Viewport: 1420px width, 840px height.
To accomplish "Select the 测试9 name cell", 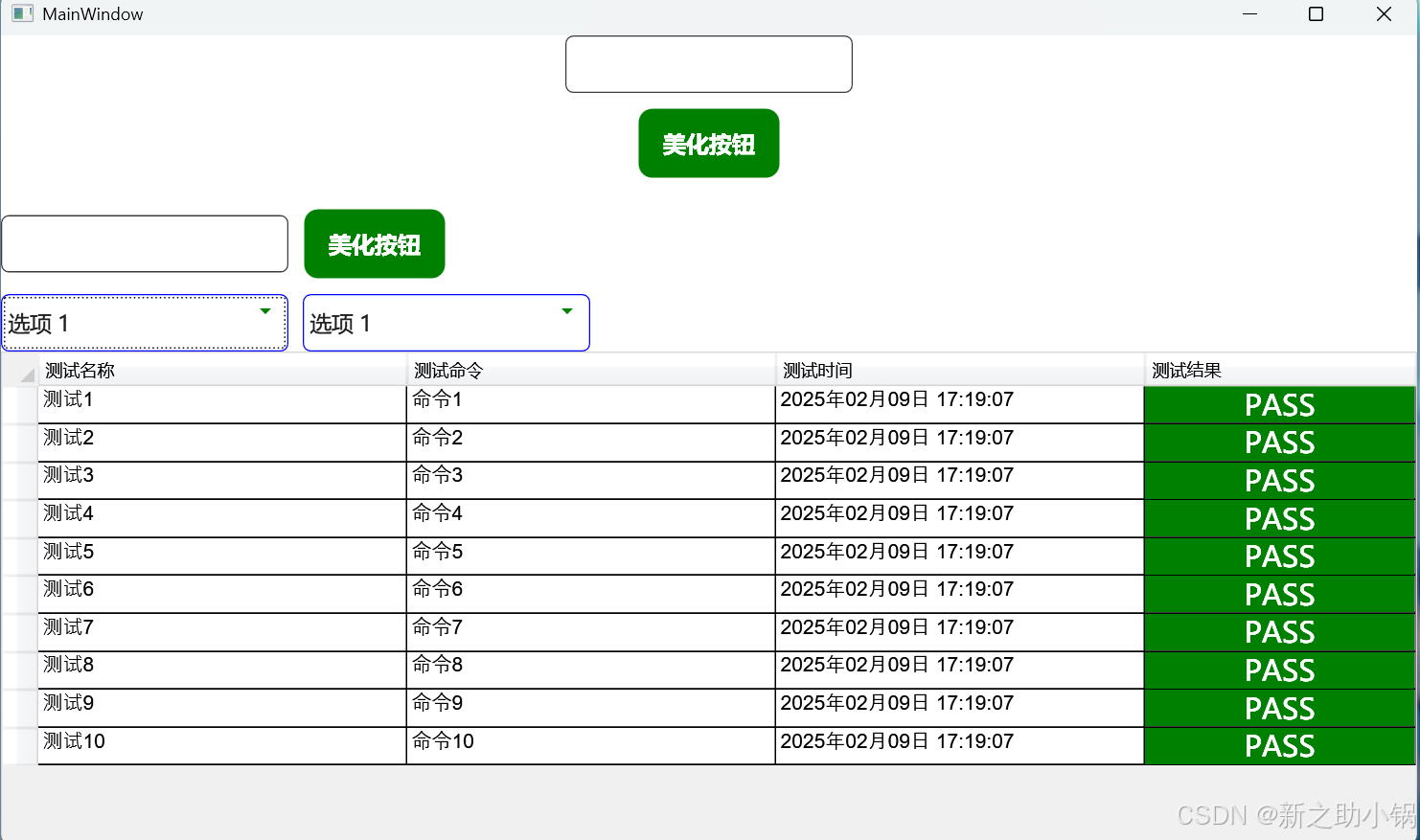I will point(222,708).
